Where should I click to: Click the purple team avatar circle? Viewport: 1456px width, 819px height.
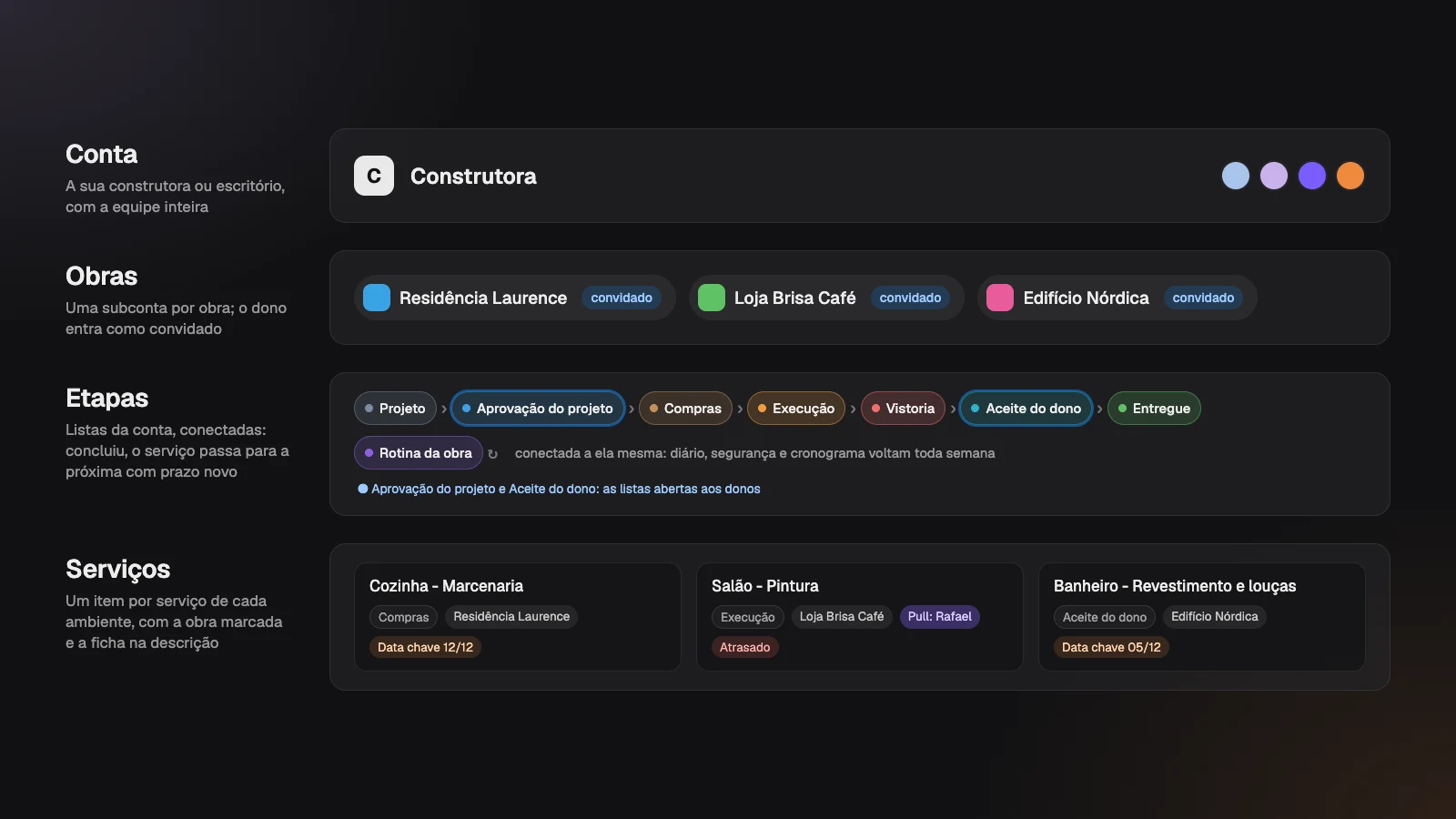click(1312, 176)
